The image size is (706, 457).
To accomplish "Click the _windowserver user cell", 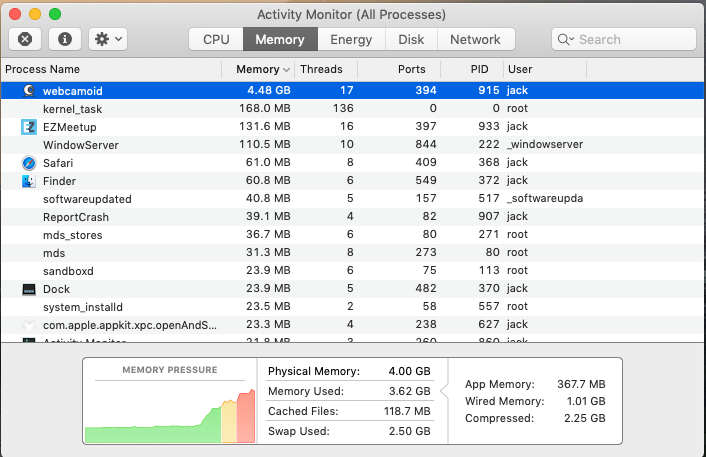I will pyautogui.click(x=545, y=145).
